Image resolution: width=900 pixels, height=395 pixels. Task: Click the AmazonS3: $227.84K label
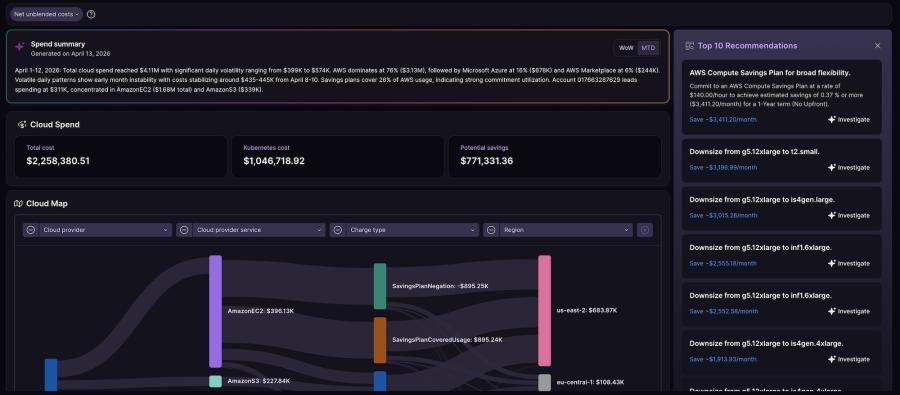[x=258, y=381]
